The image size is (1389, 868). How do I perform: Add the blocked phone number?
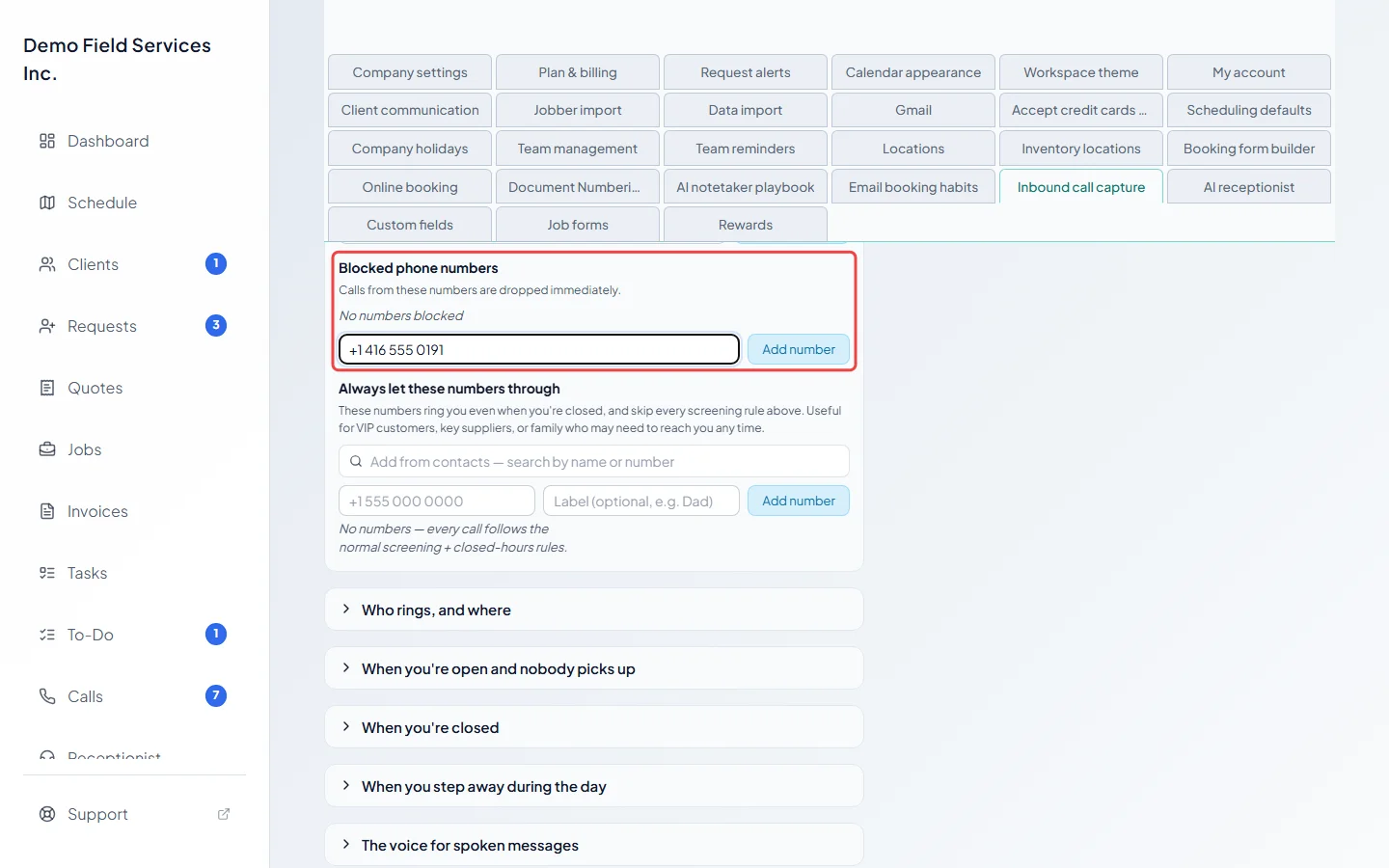pyautogui.click(x=799, y=349)
